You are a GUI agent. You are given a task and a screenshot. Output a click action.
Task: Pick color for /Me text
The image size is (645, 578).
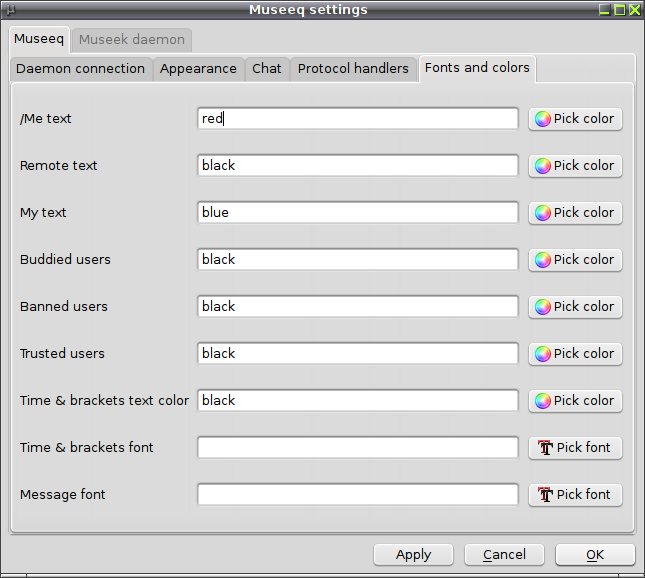[x=575, y=119]
